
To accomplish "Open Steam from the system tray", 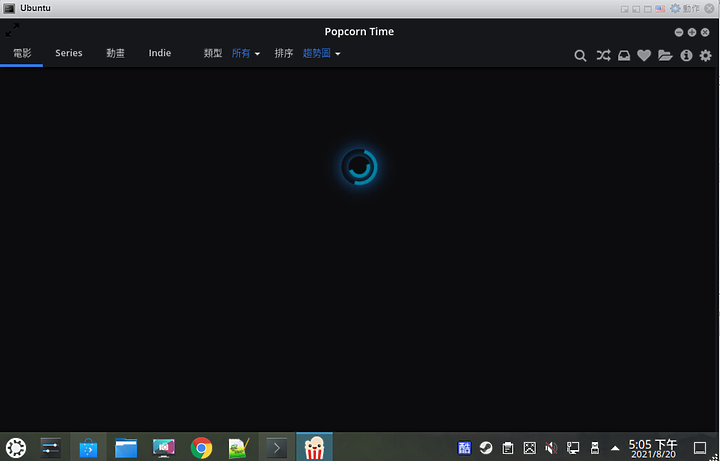I will coord(486,447).
